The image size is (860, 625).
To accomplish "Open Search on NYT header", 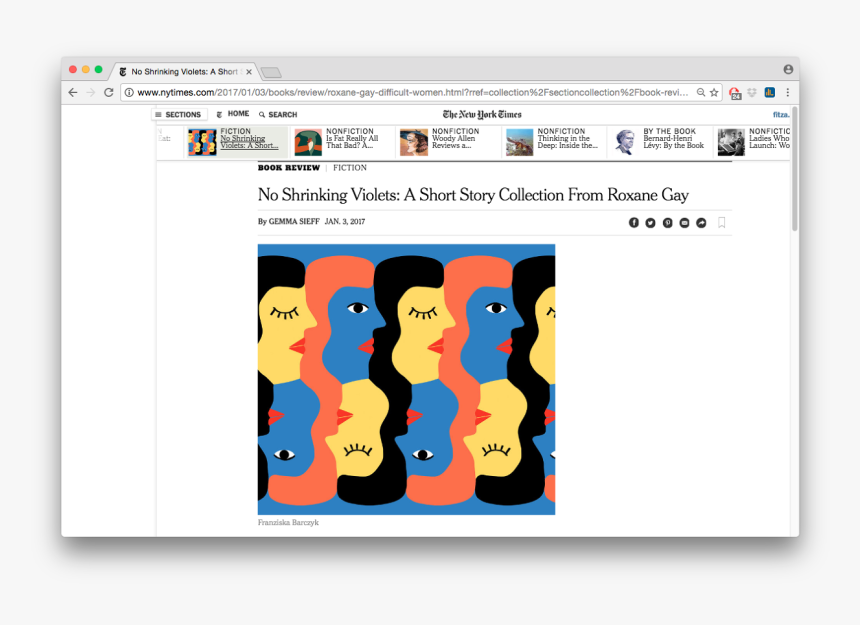I will 278,115.
